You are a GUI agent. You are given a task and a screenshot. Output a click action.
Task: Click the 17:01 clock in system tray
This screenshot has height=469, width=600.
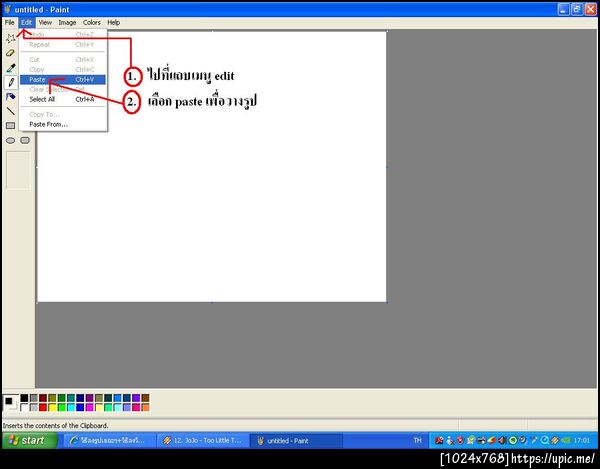(582, 441)
